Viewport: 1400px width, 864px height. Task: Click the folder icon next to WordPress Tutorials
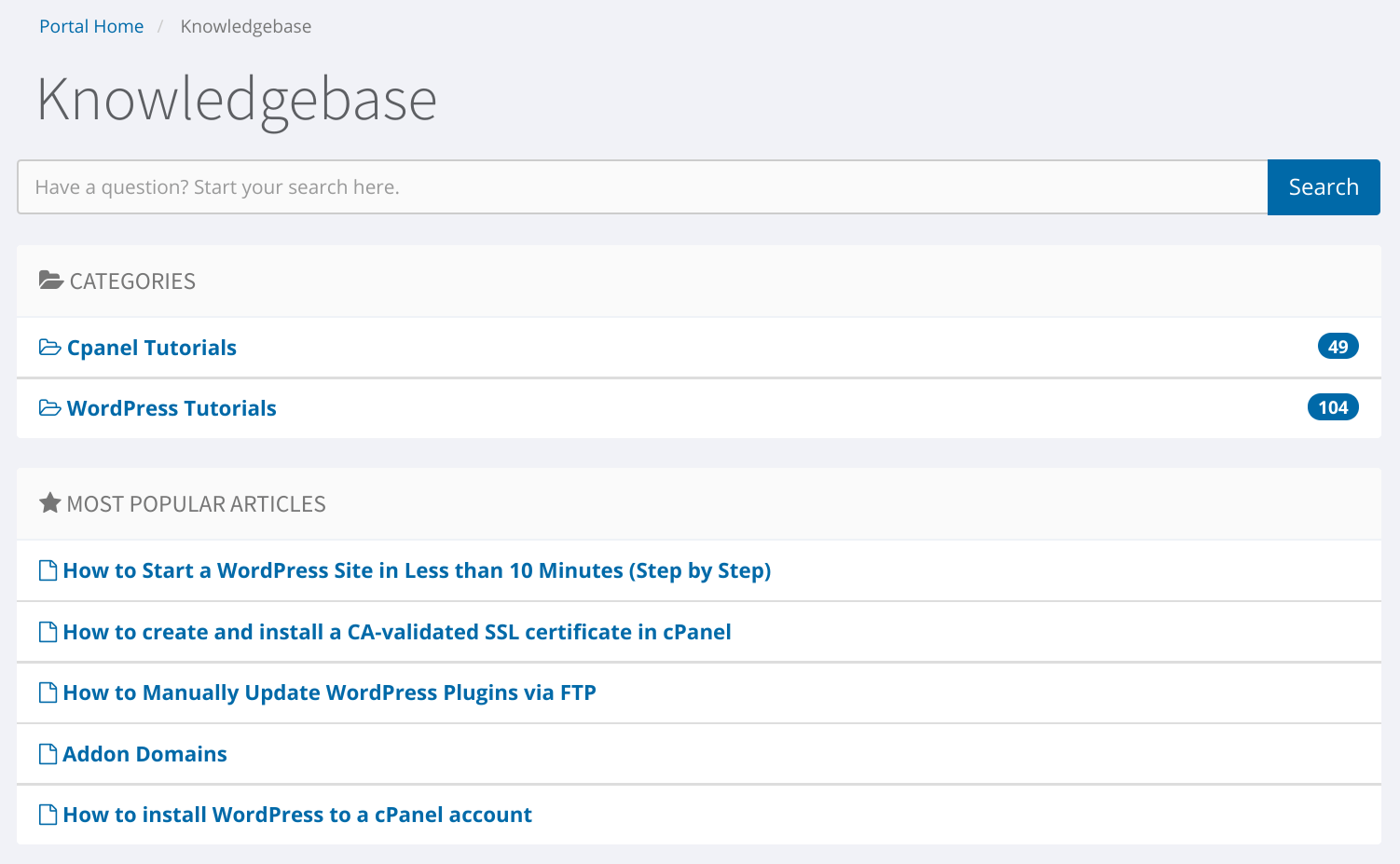(x=50, y=408)
